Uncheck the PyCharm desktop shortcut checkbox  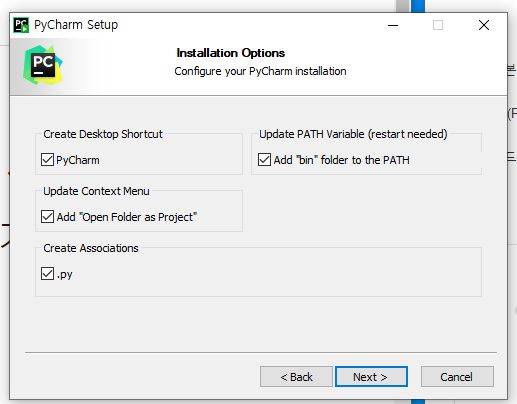[47, 160]
